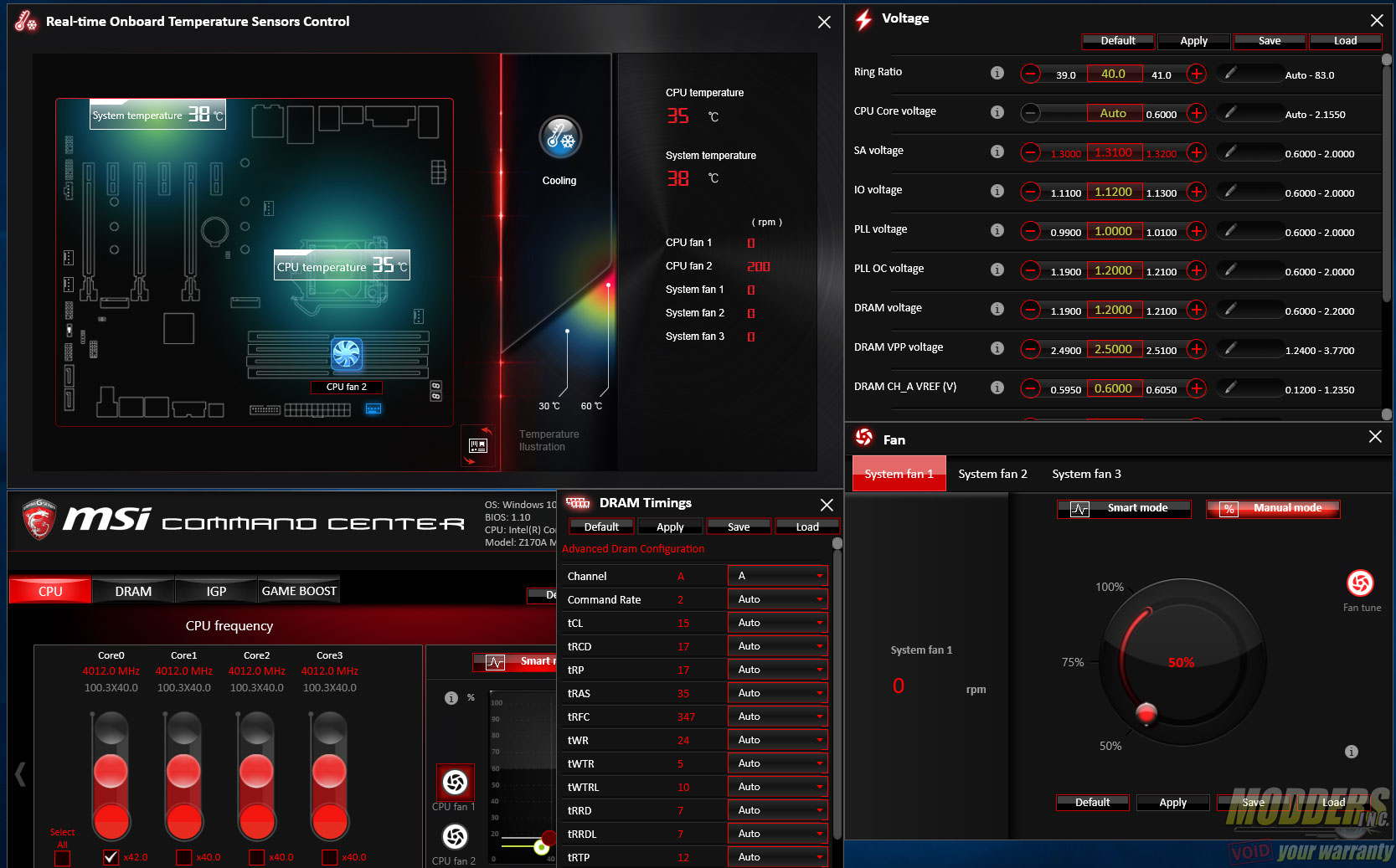Enable Smart mode in Fan panel
This screenshot has height=868, width=1396.
[1124, 508]
